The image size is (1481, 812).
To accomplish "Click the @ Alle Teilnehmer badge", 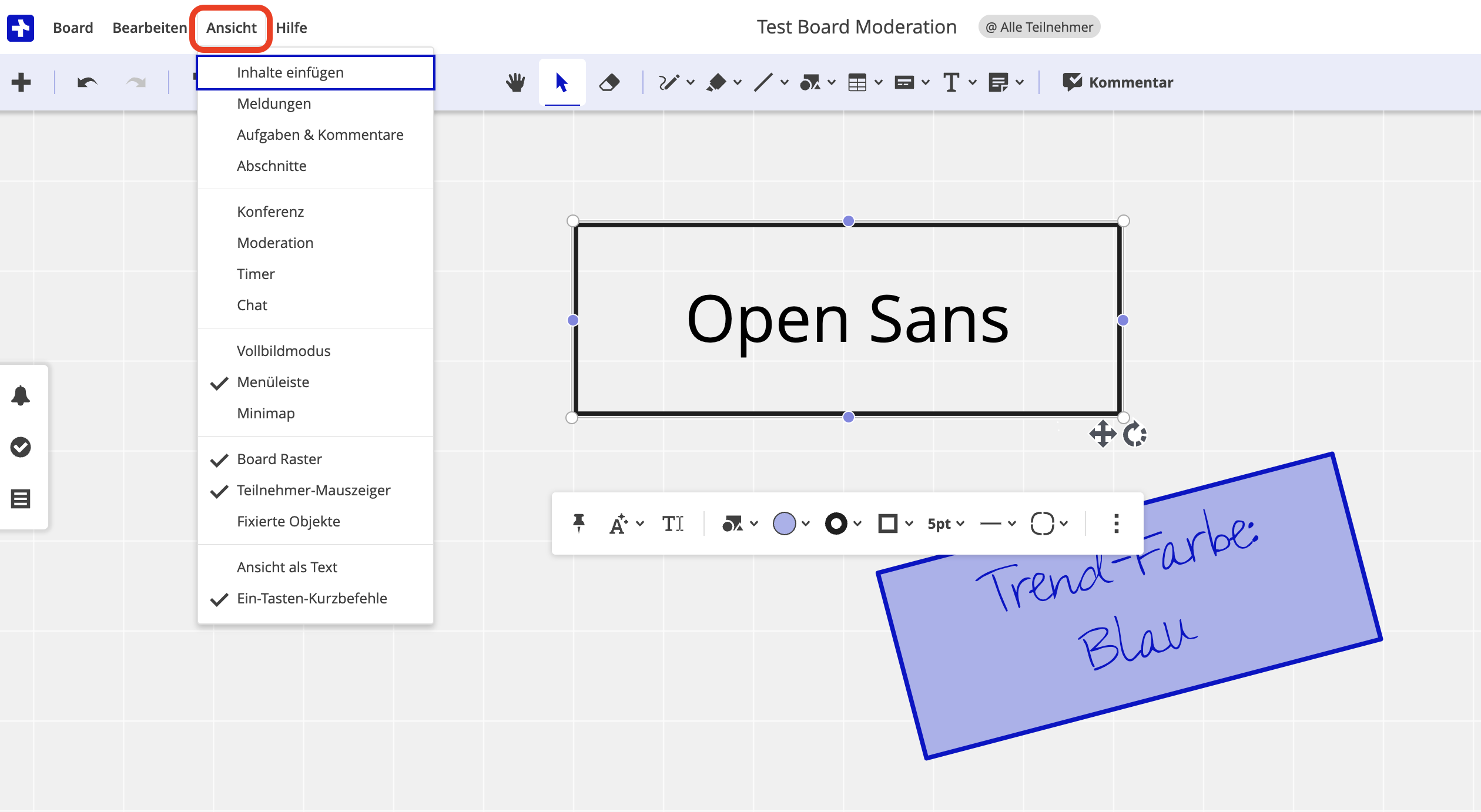I will 1039,27.
